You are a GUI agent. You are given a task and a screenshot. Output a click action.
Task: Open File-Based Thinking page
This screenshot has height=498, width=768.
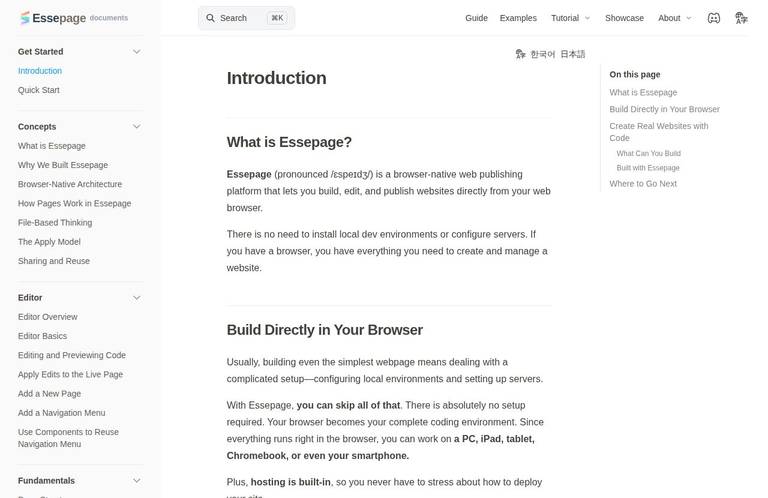pos(55,222)
